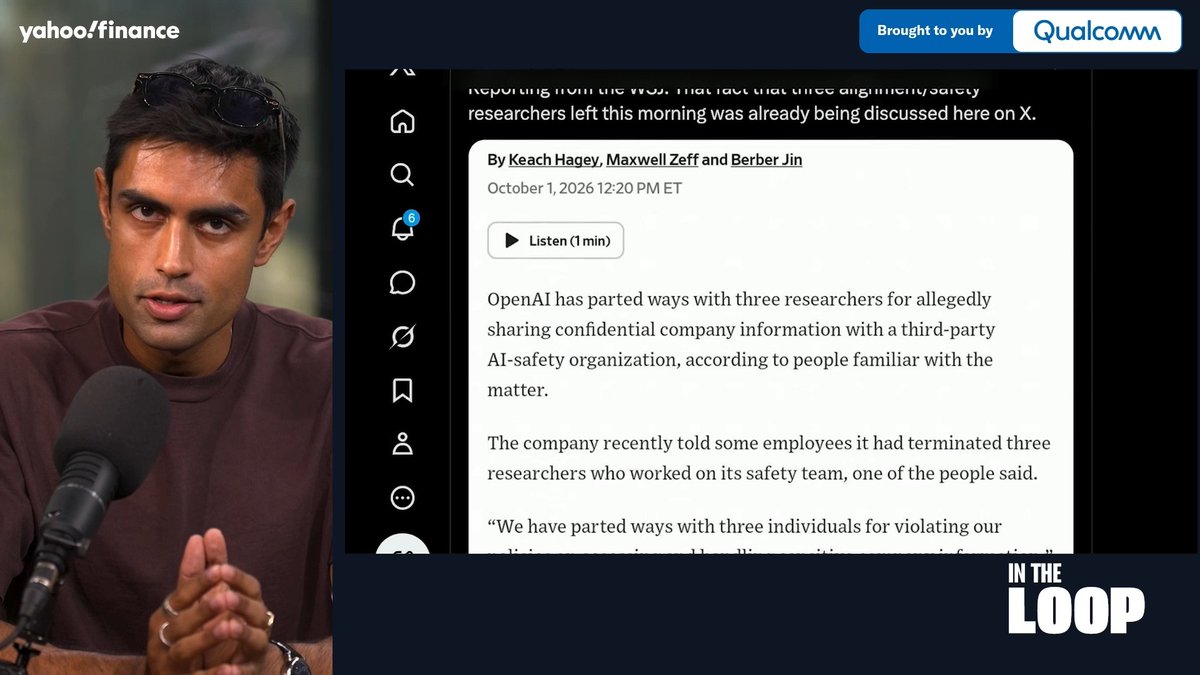Screen dimensions: 1200x675
Task: Open author link Maxwell Zeff
Action: coord(652,160)
